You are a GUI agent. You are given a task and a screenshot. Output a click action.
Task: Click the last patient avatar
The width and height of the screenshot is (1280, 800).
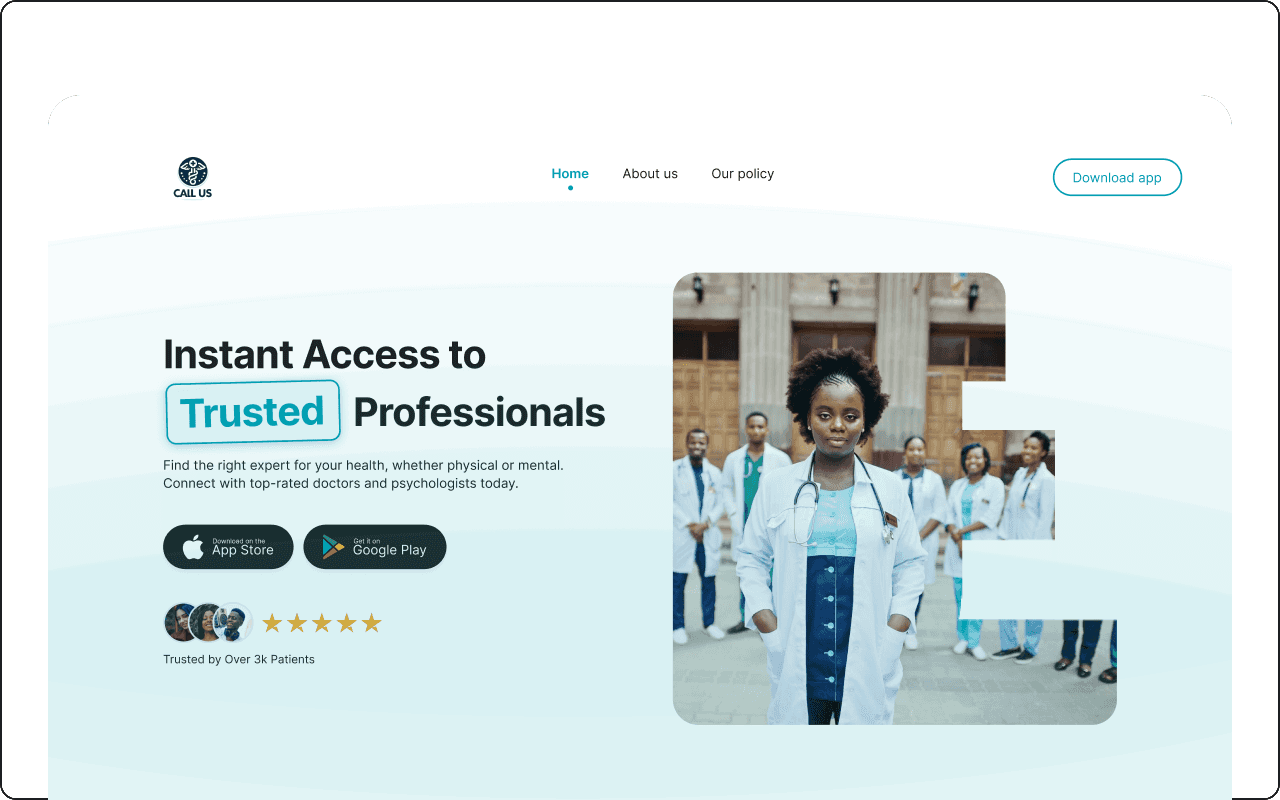coord(234,623)
